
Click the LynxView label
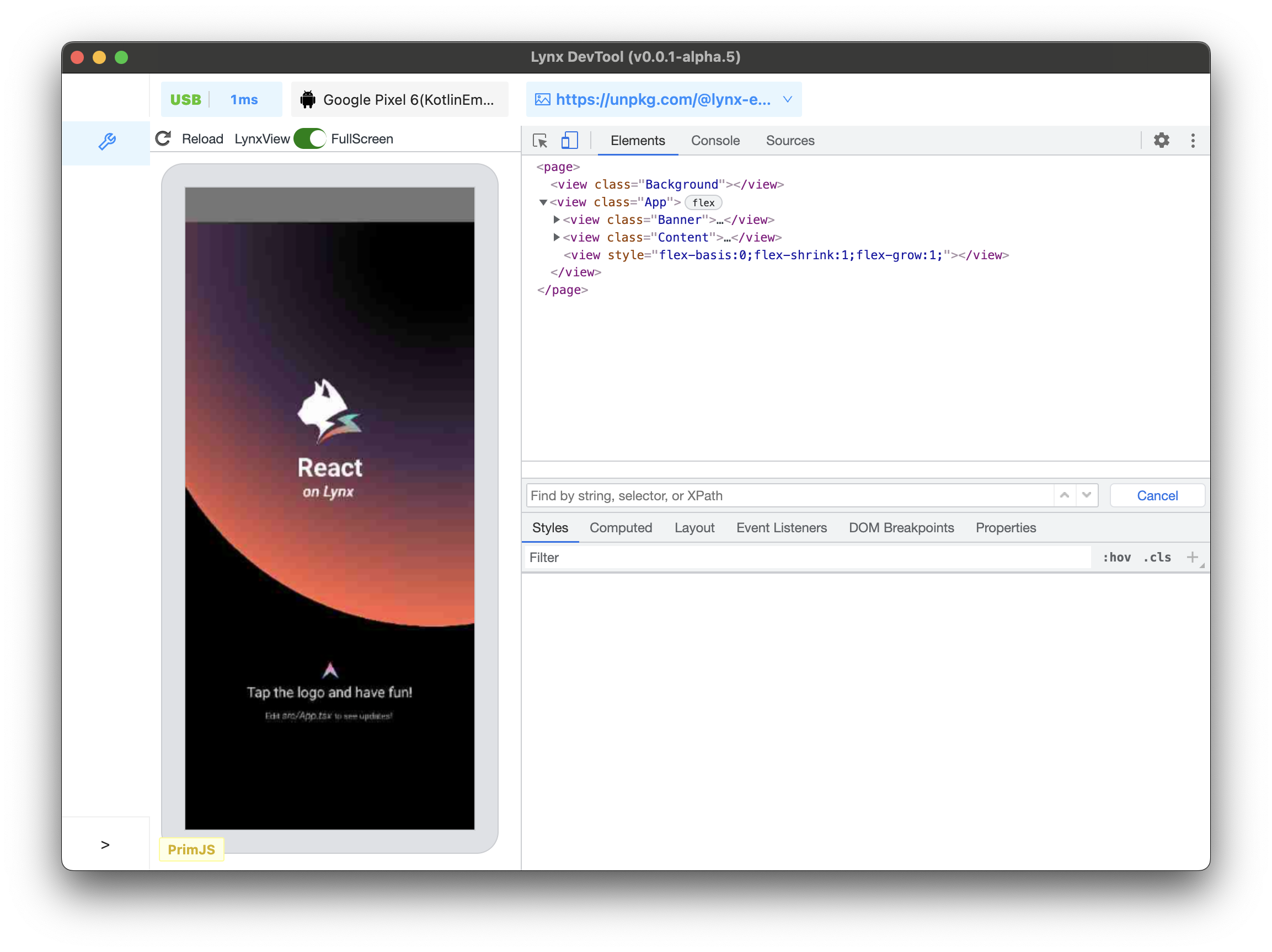(x=262, y=138)
